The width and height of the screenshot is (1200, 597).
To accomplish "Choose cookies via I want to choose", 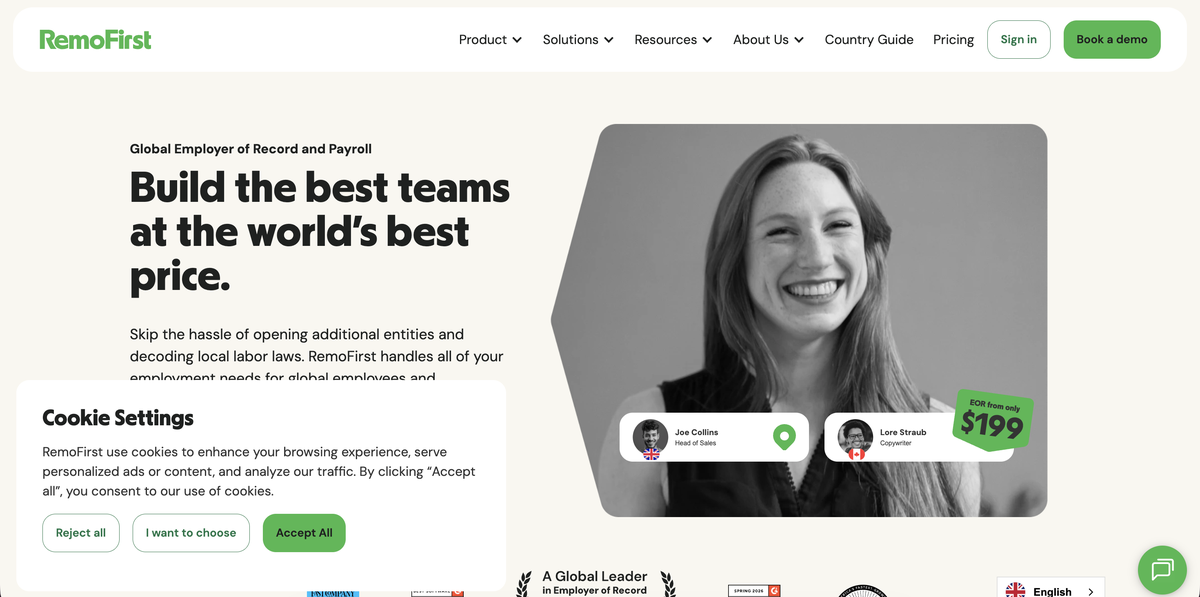I will (x=191, y=533).
